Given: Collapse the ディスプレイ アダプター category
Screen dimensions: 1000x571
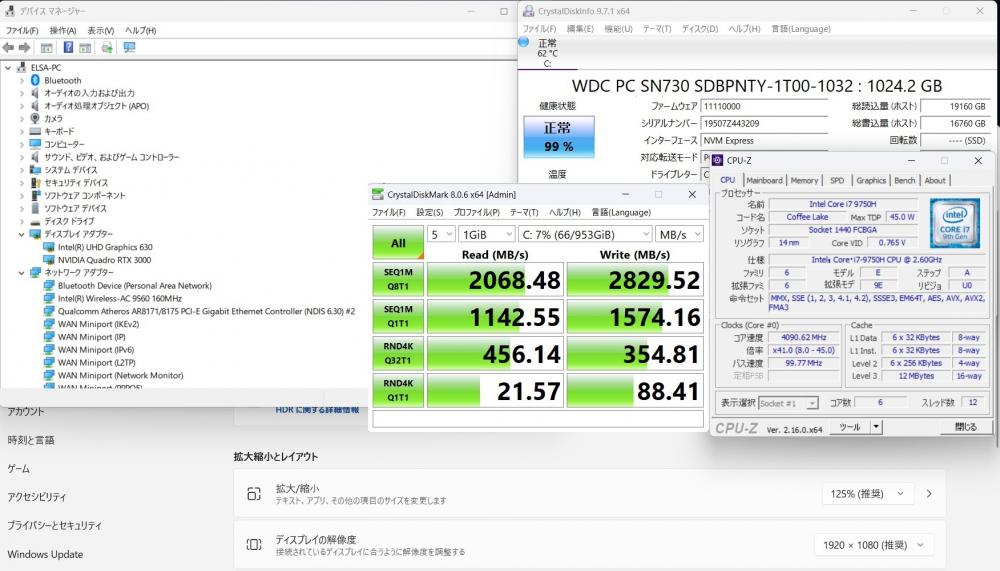Looking at the screenshot, I should coord(22,234).
